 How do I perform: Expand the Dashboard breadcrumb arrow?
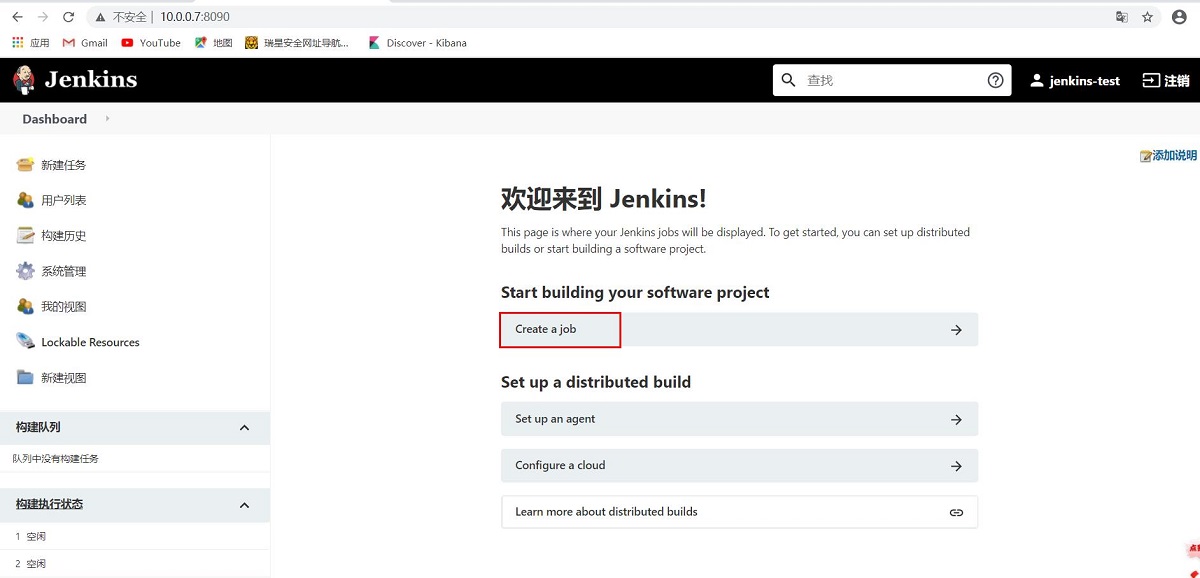(107, 119)
